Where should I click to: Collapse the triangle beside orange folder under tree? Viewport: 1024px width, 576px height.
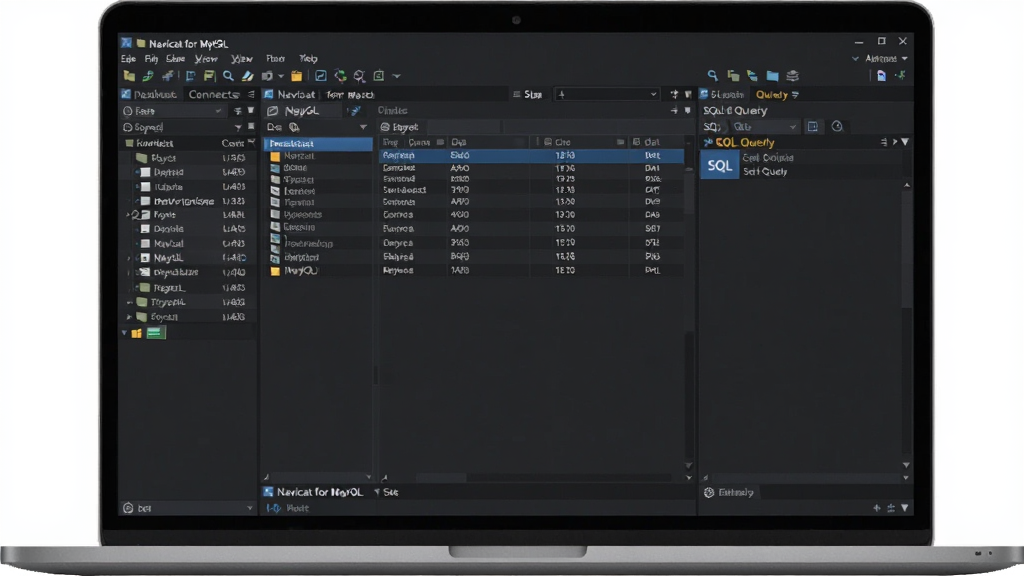[x=124, y=333]
